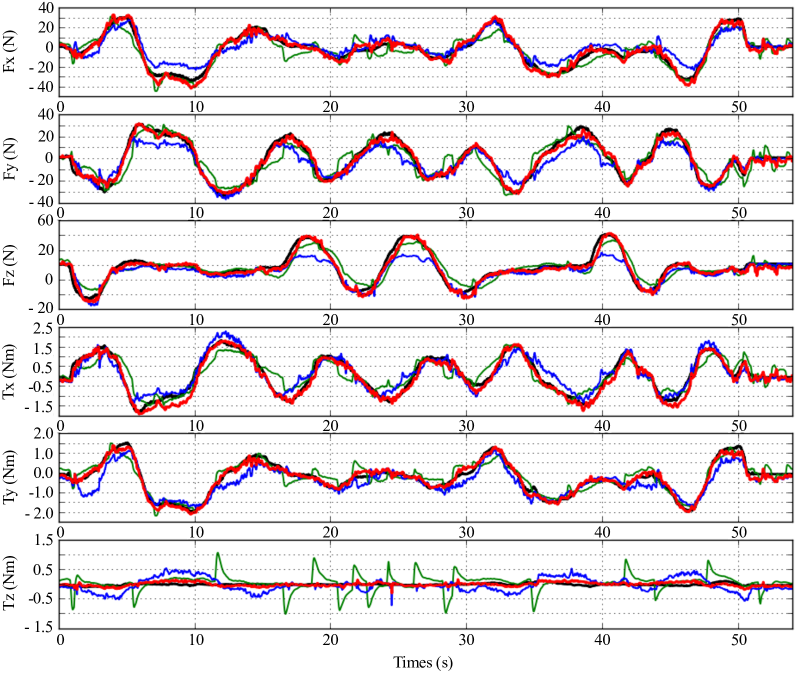Select the "2.5" tick on Tx axis
The width and height of the screenshot is (797, 674).
43,328
